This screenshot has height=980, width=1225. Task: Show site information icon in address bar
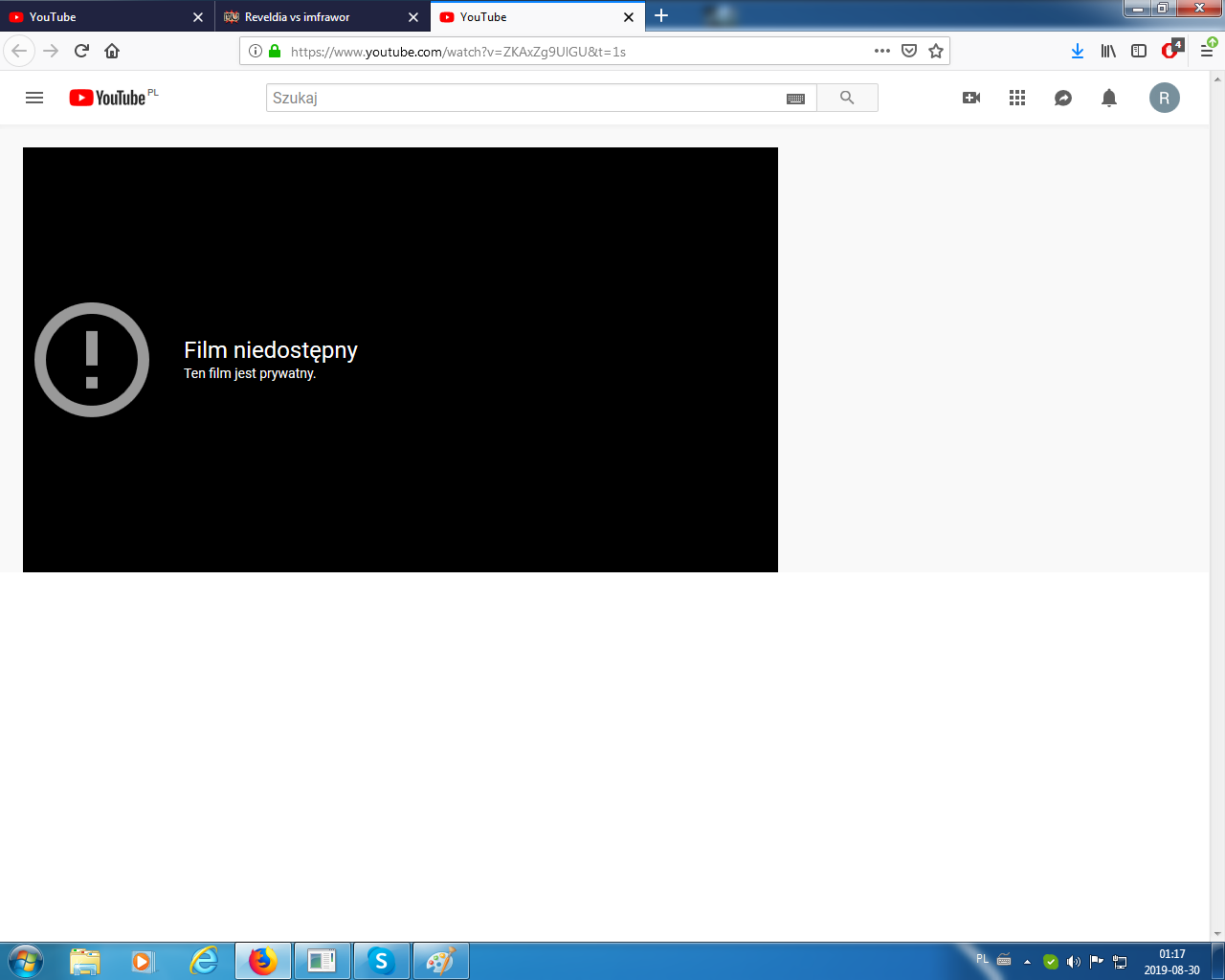coord(256,52)
